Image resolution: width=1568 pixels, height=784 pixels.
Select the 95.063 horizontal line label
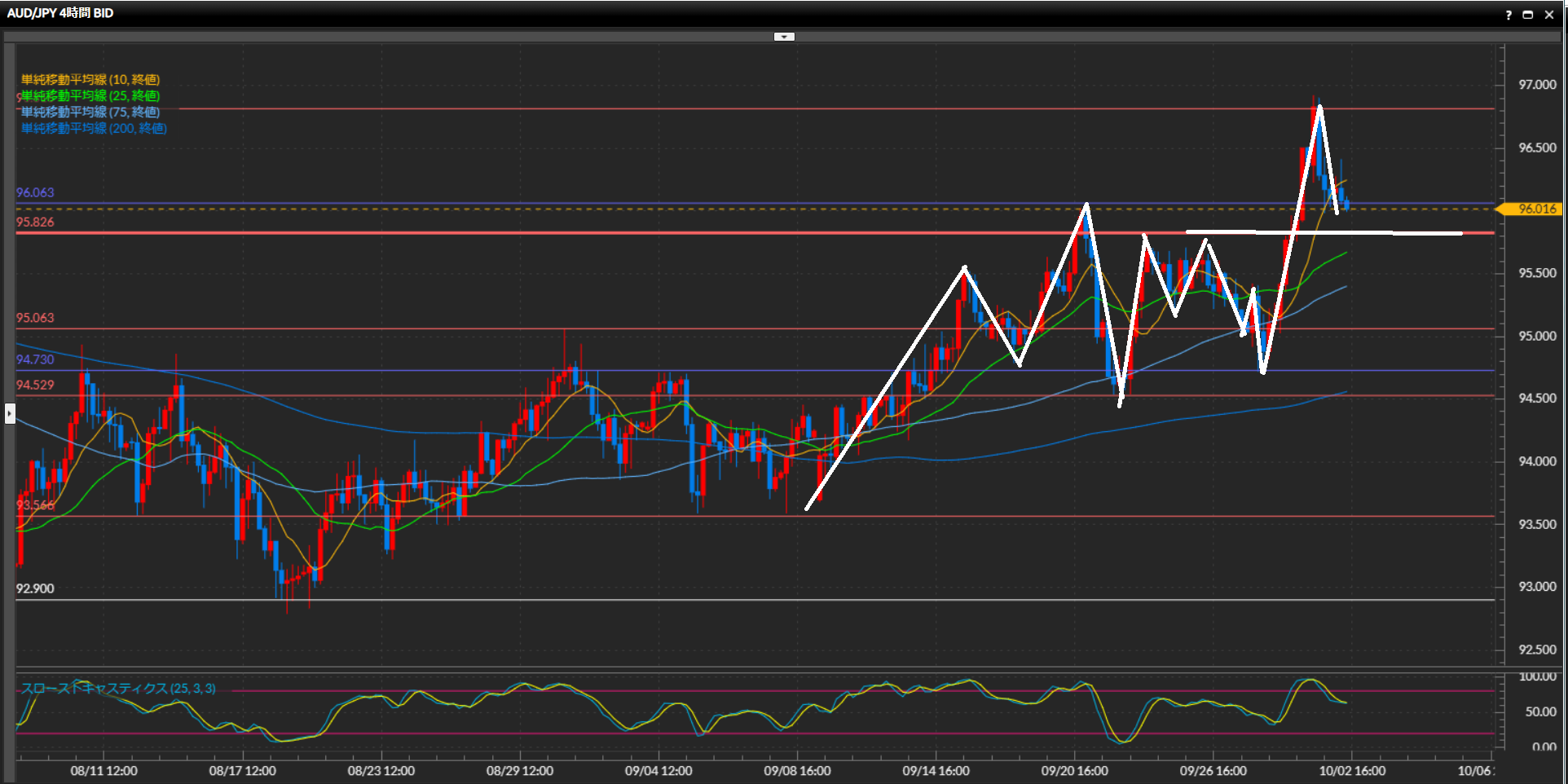pos(35,318)
